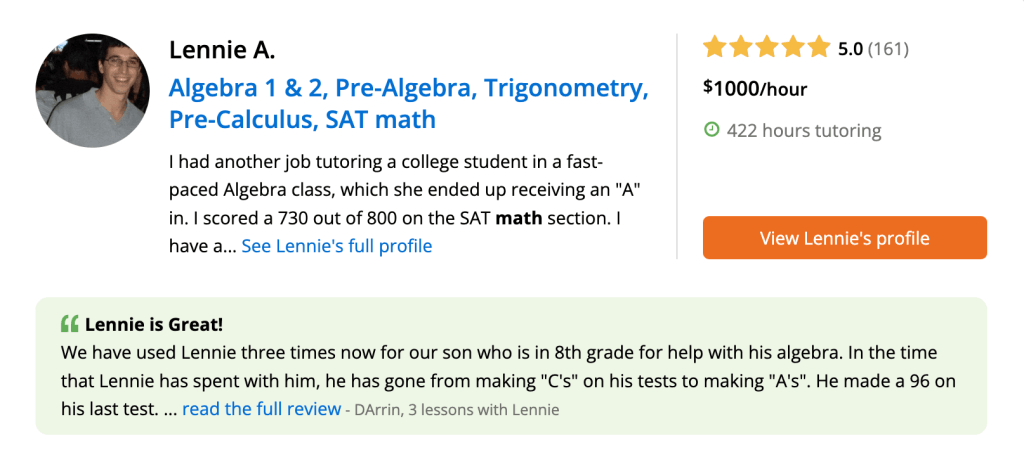
Task: Click the (161) review count
Action: click(x=888, y=48)
